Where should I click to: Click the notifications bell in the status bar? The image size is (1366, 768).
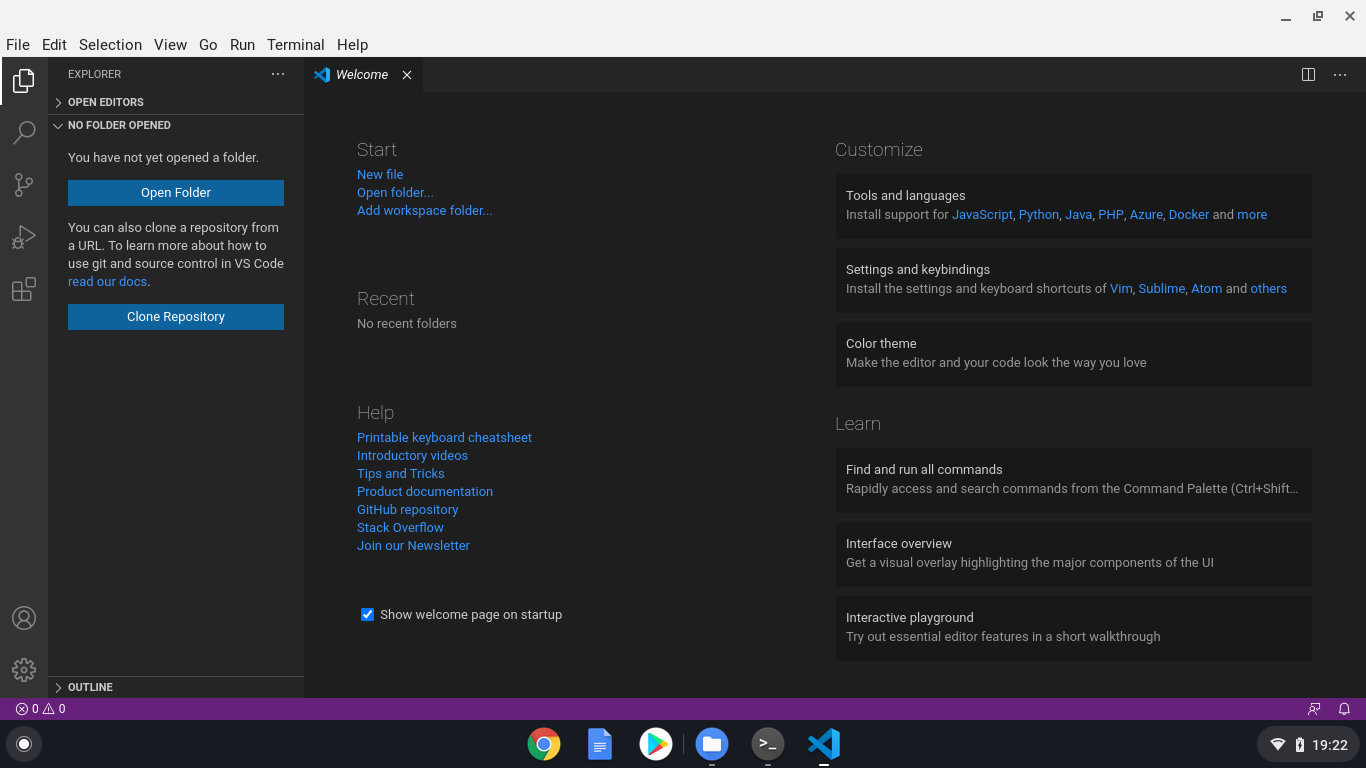1344,709
